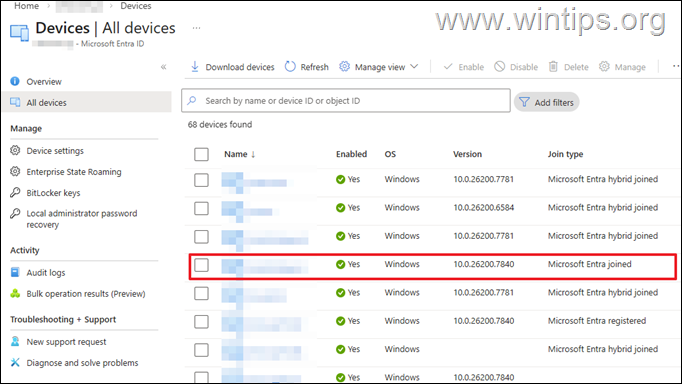
Task: Select All devices in the sidebar
Action: coord(87,102)
